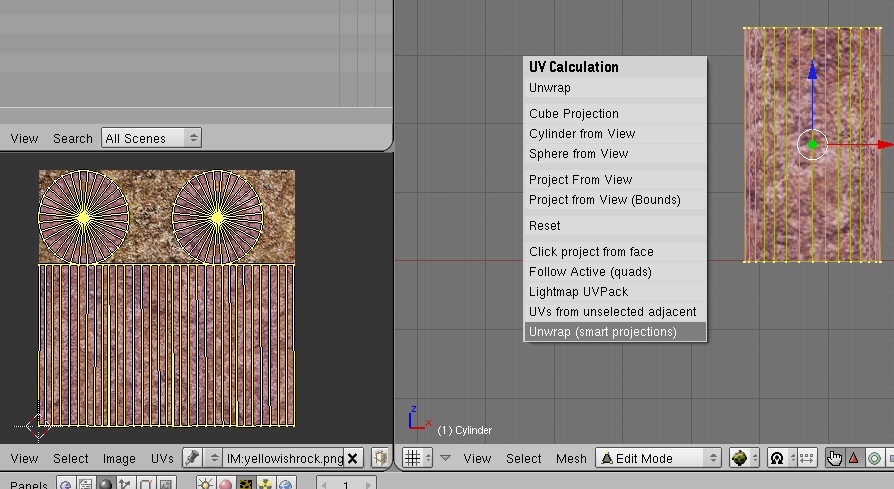Image resolution: width=894 pixels, height=489 pixels.
Task: Click the Material buttons red sphere icon
Action: 225,484
